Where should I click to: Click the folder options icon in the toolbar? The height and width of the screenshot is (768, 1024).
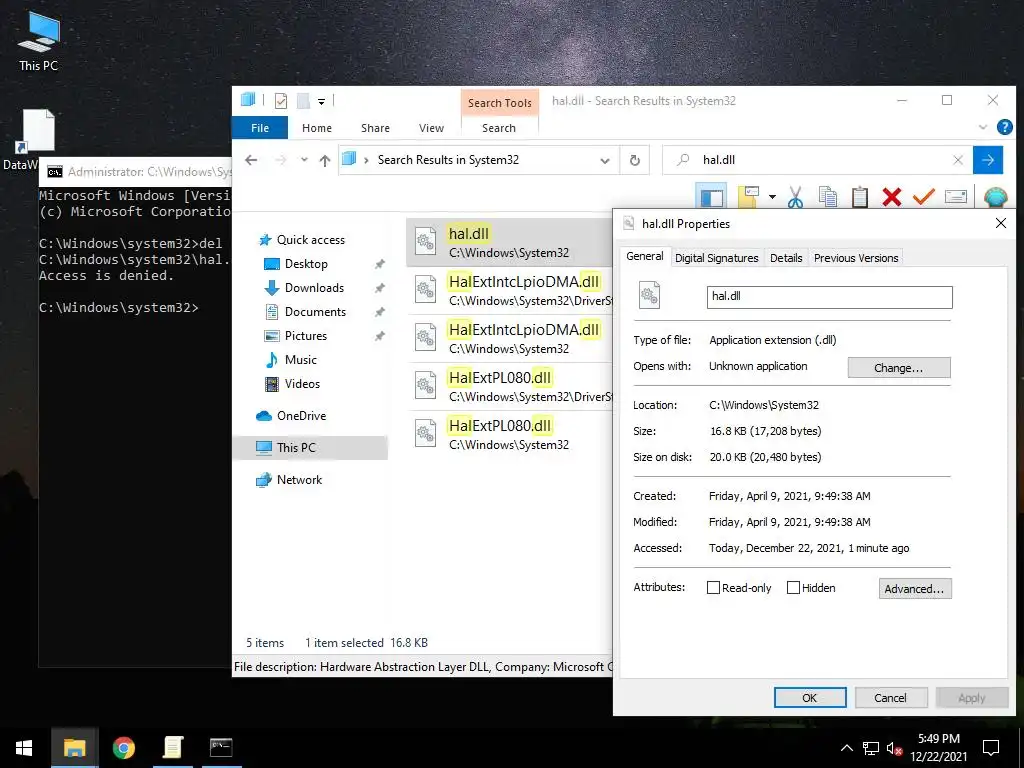click(x=748, y=197)
